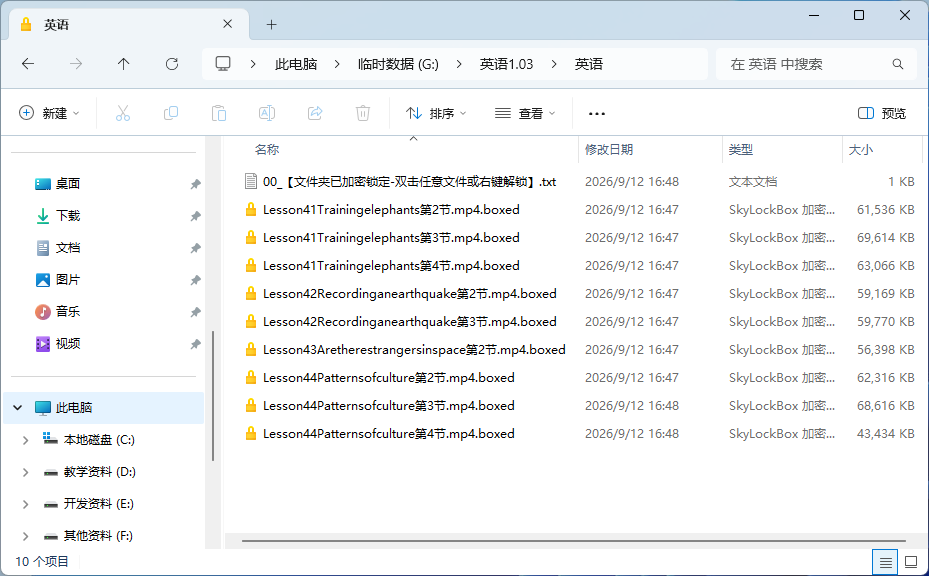Toggle the Preview (预览) pane
The height and width of the screenshot is (576, 929).
point(882,113)
